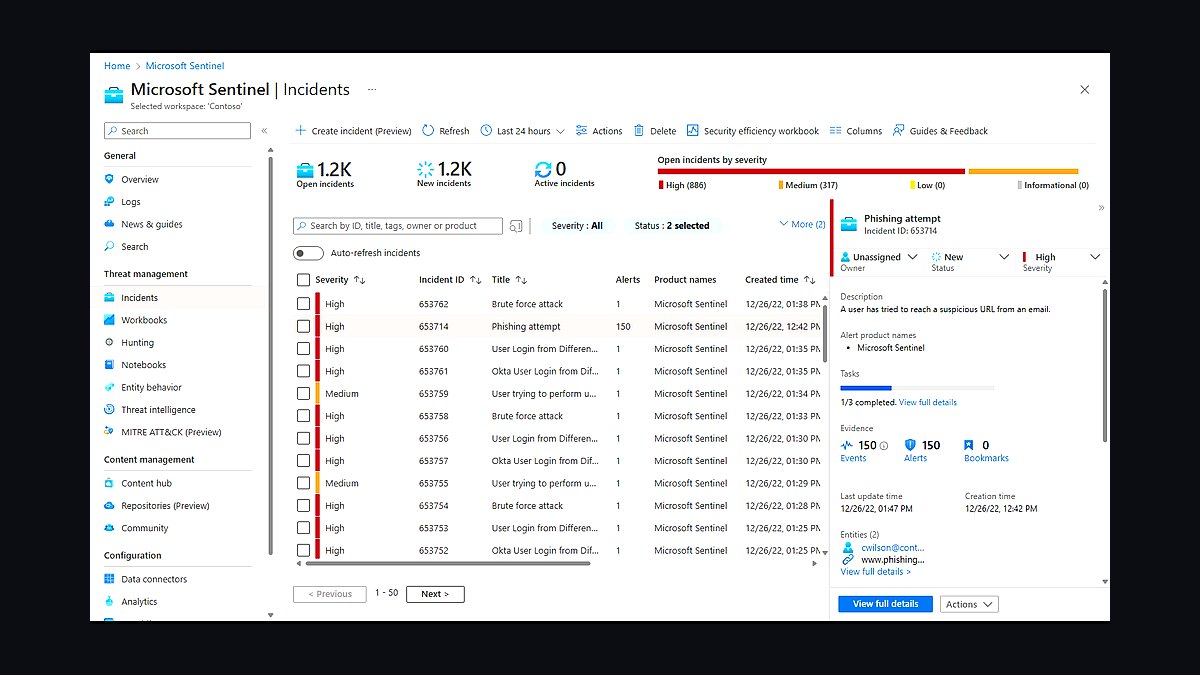Sort by Severity column header

tap(341, 280)
